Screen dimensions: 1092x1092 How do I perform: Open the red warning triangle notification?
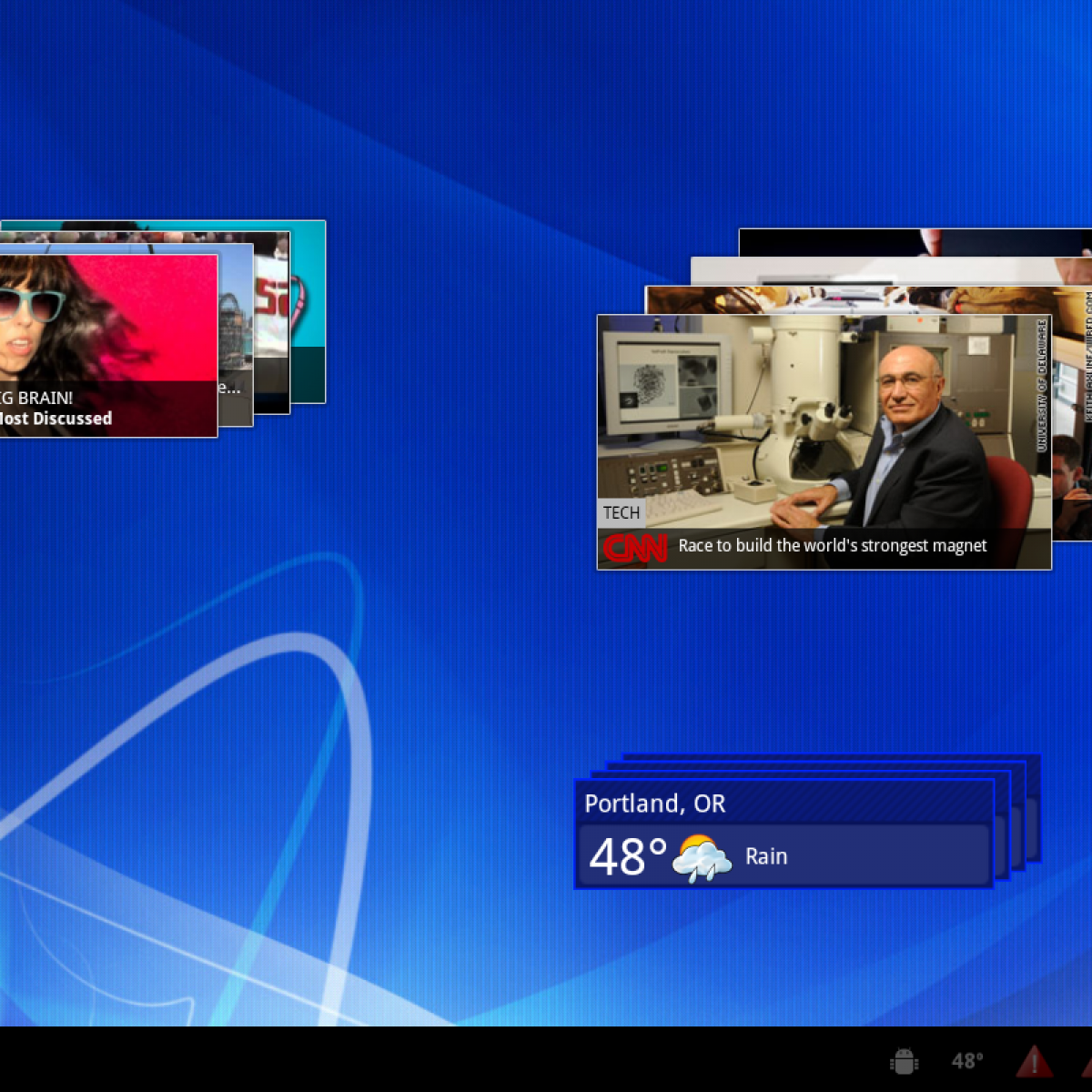pyautogui.click(x=1034, y=1061)
